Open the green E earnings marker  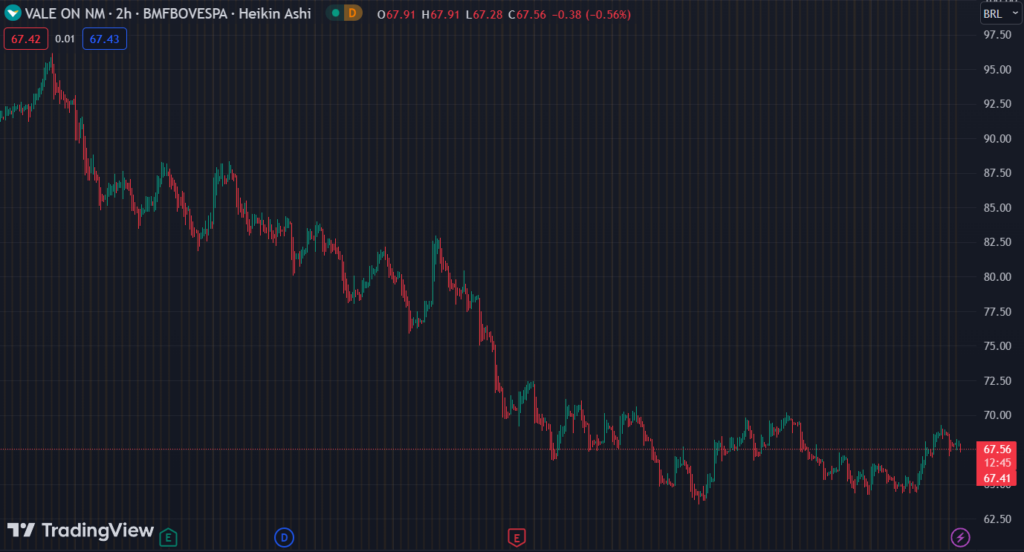pyautogui.click(x=168, y=538)
